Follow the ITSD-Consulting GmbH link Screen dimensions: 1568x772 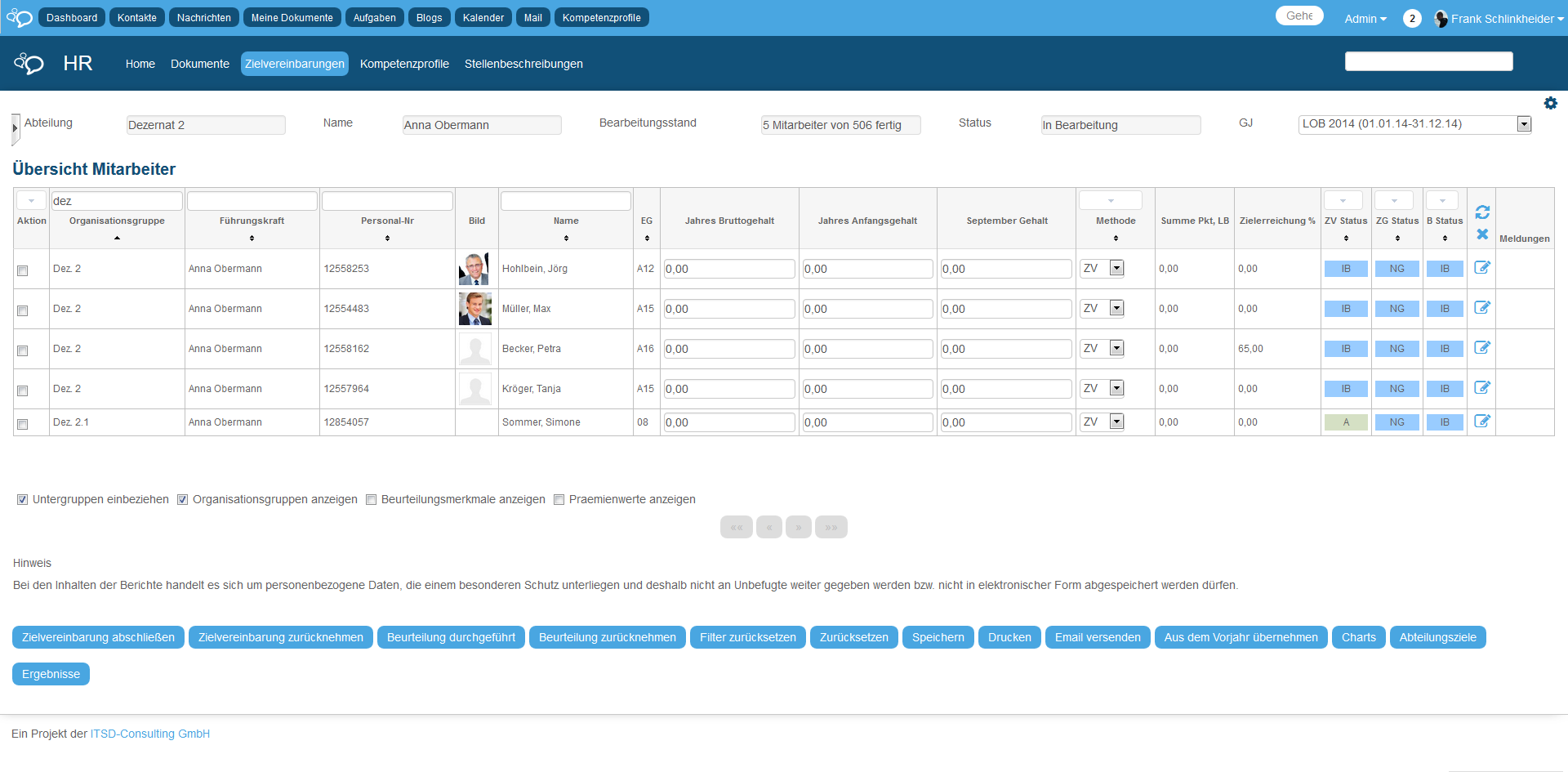[x=150, y=734]
